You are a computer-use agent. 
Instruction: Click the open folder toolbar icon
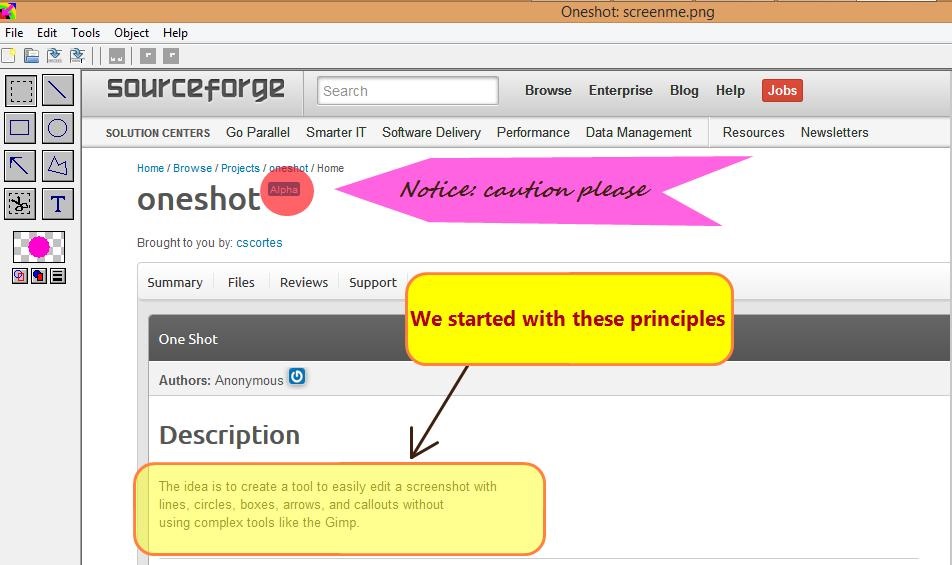click(x=32, y=56)
